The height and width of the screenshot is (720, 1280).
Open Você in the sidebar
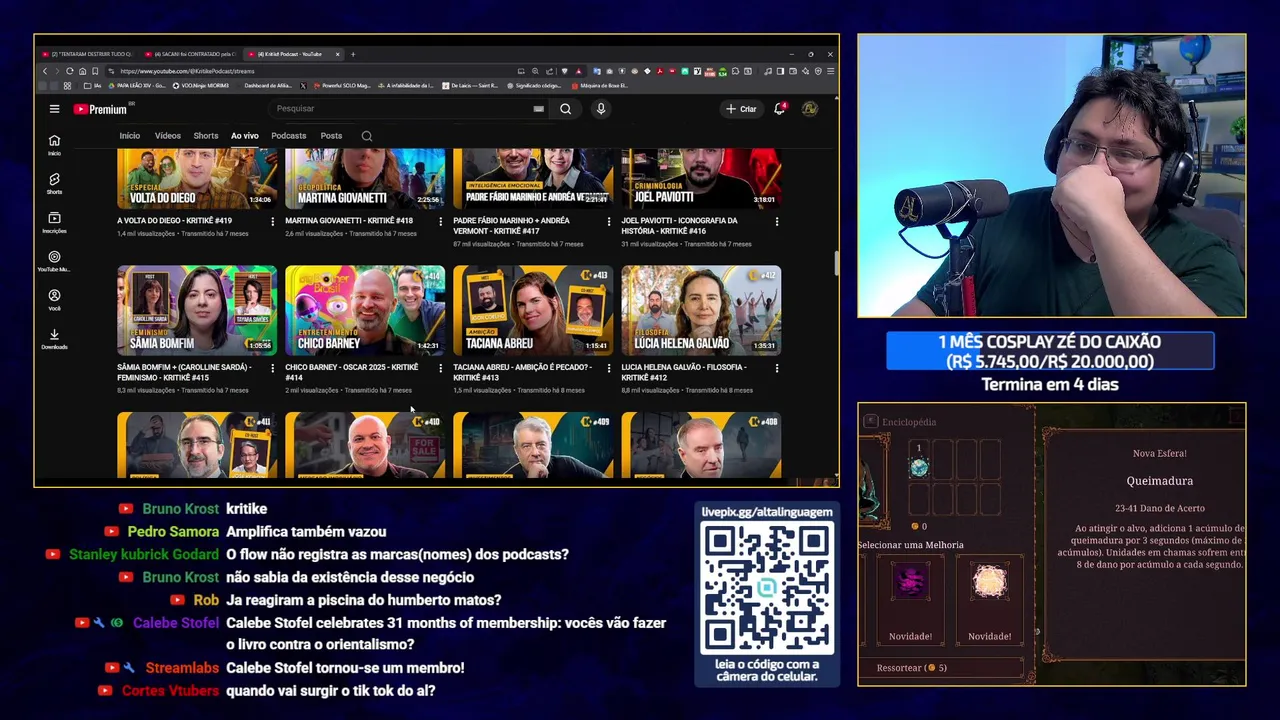pos(54,300)
